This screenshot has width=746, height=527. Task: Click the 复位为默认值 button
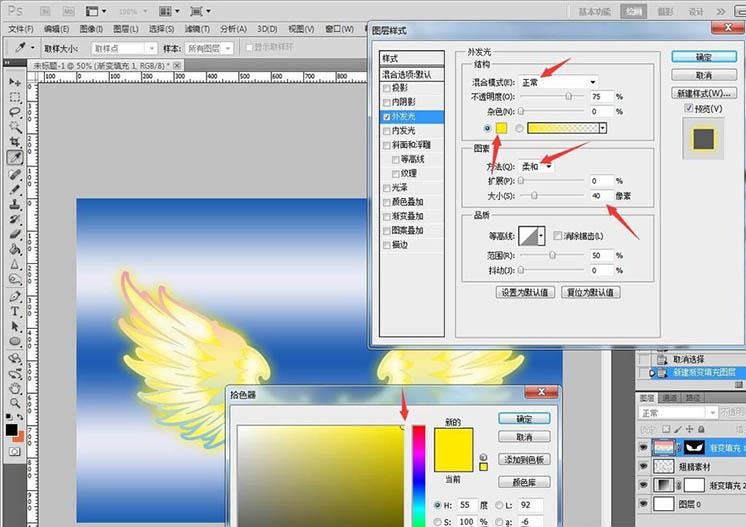point(591,292)
